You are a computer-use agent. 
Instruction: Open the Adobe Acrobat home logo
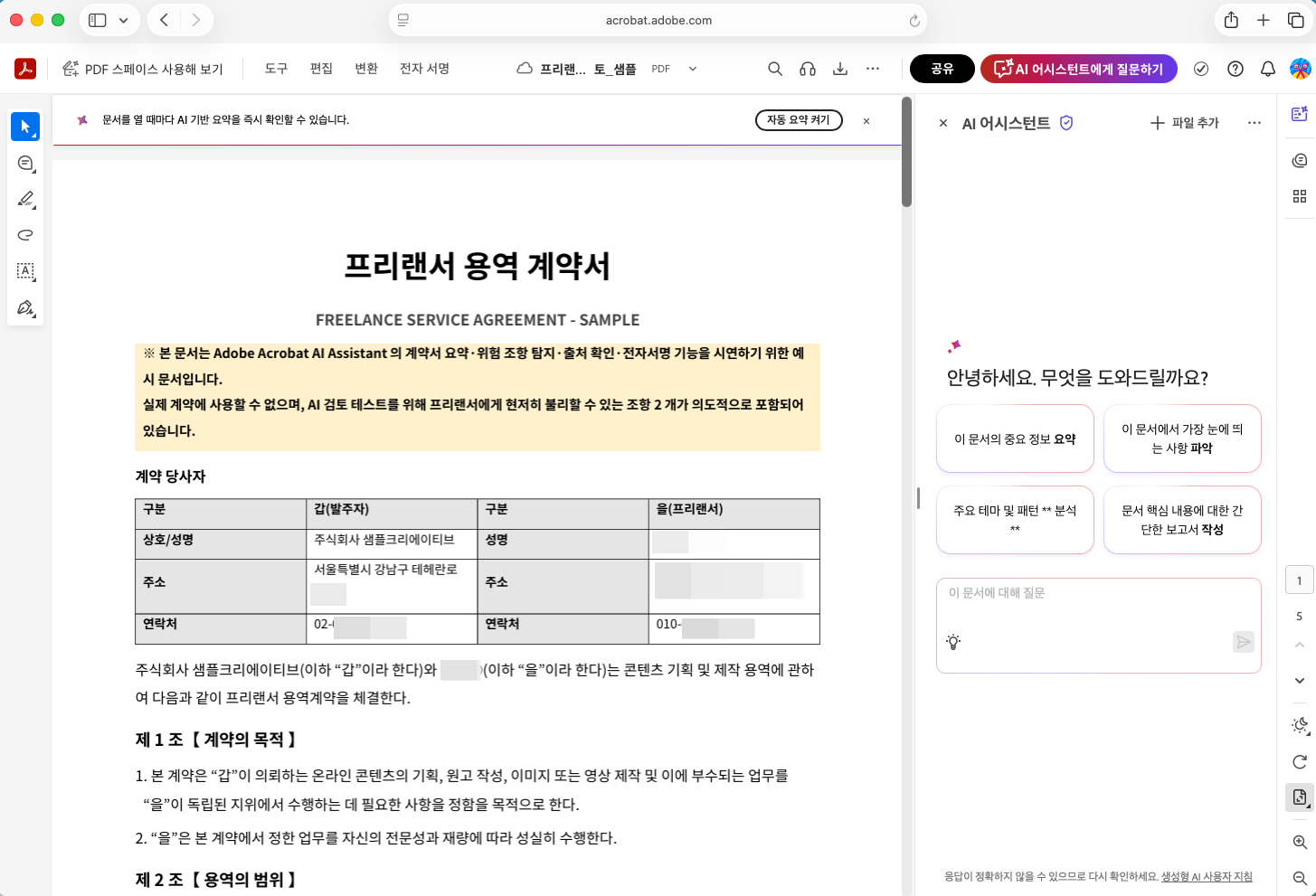point(25,69)
